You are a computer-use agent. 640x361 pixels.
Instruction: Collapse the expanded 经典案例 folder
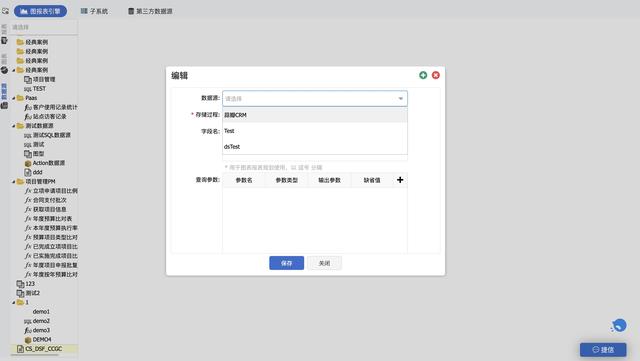point(13,70)
